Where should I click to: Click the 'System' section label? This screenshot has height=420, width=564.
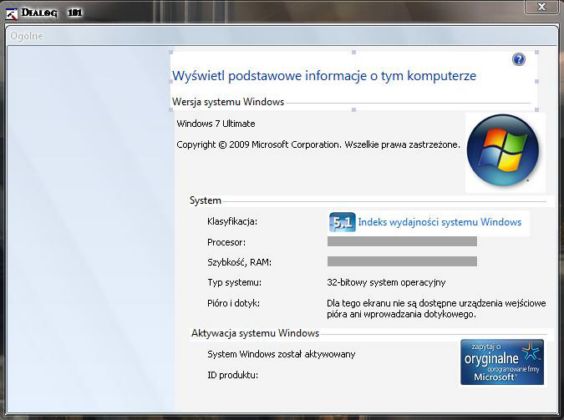[205, 200]
